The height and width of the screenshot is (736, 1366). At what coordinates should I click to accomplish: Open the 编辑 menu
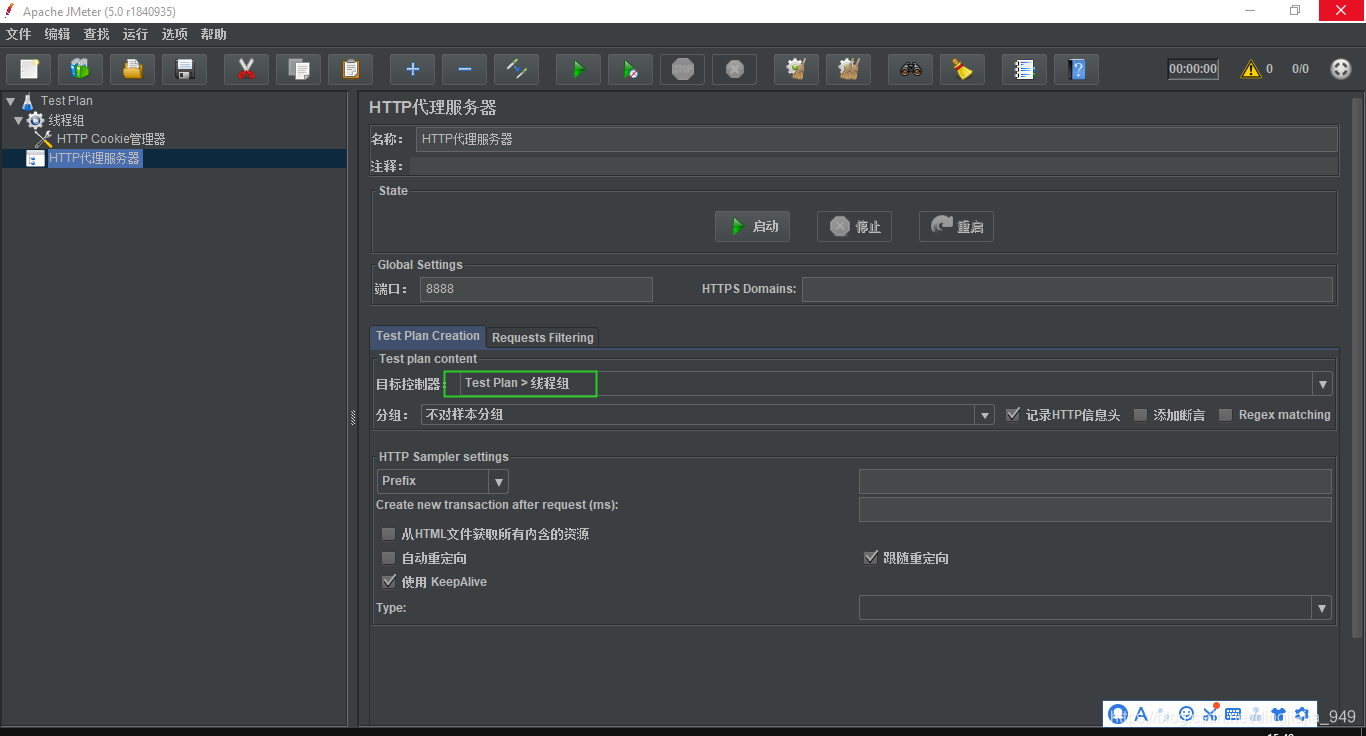pos(58,34)
